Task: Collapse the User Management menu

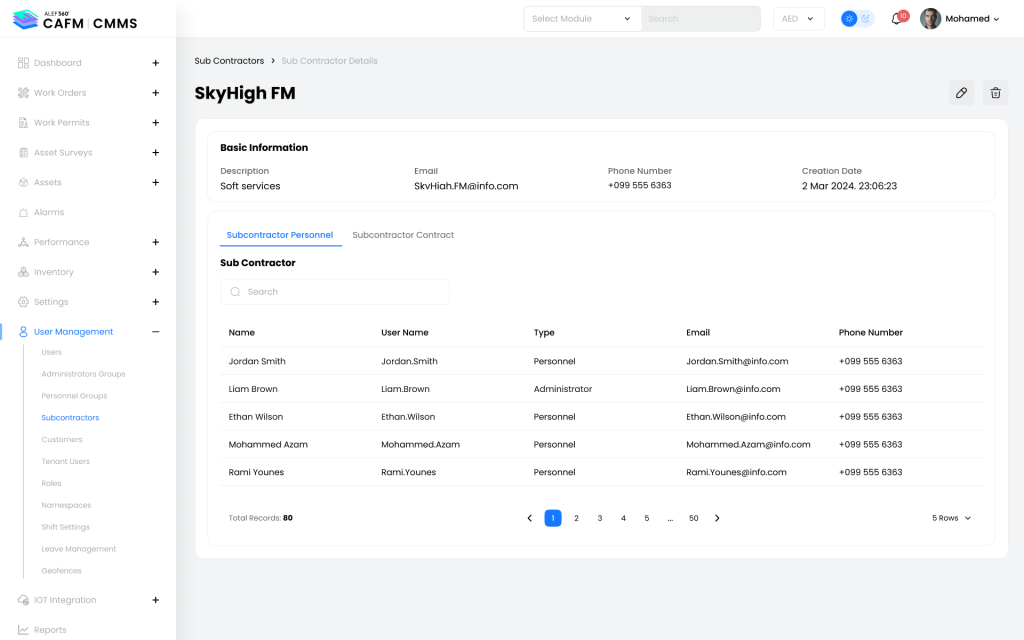Action: pyautogui.click(x=155, y=332)
